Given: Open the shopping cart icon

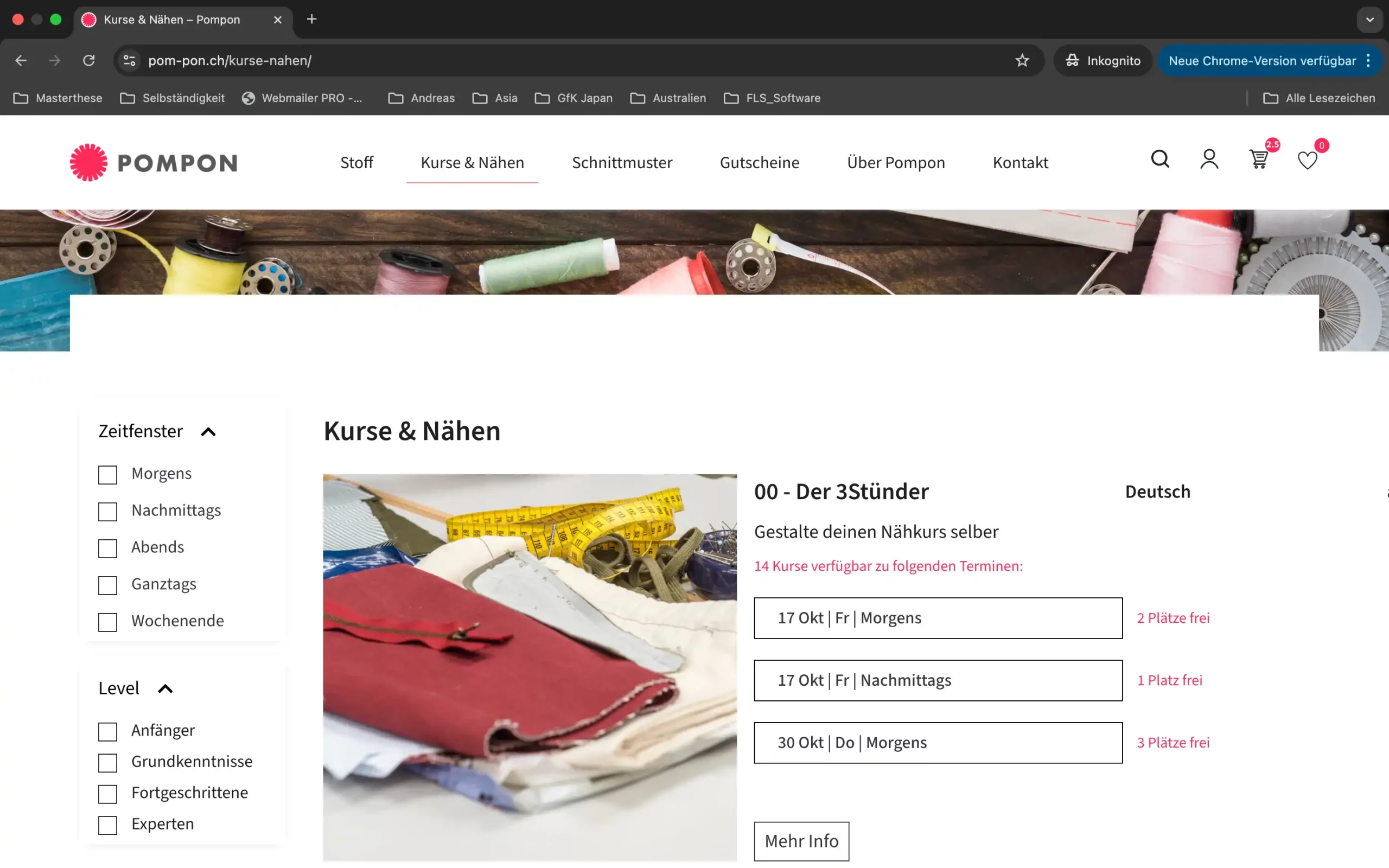Looking at the screenshot, I should coord(1258,159).
